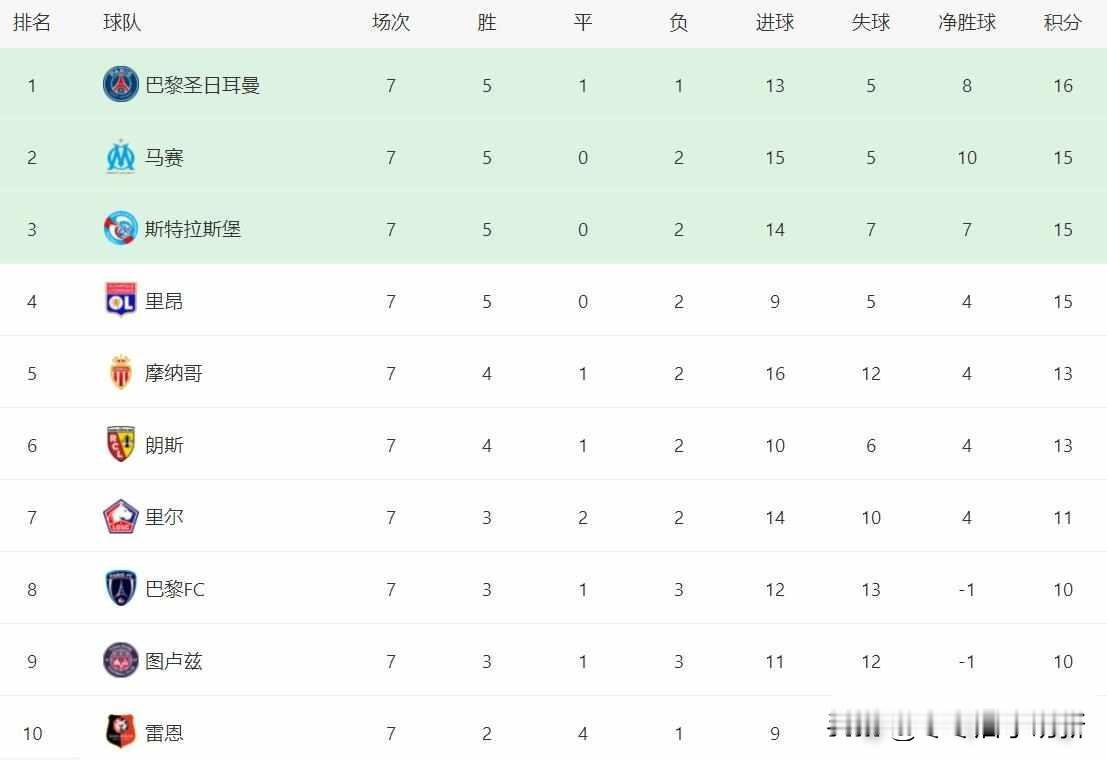Select the 摩纳哥 team name
Viewport: 1107px width, 760px height.
pyautogui.click(x=173, y=374)
